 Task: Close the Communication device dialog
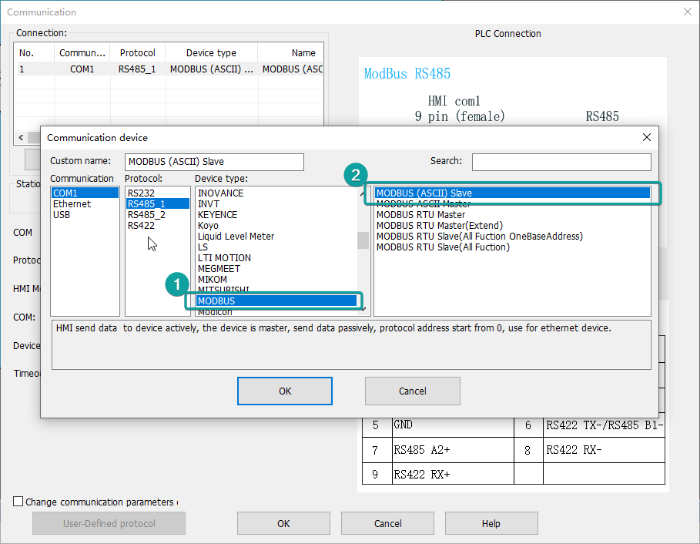pyautogui.click(x=646, y=137)
